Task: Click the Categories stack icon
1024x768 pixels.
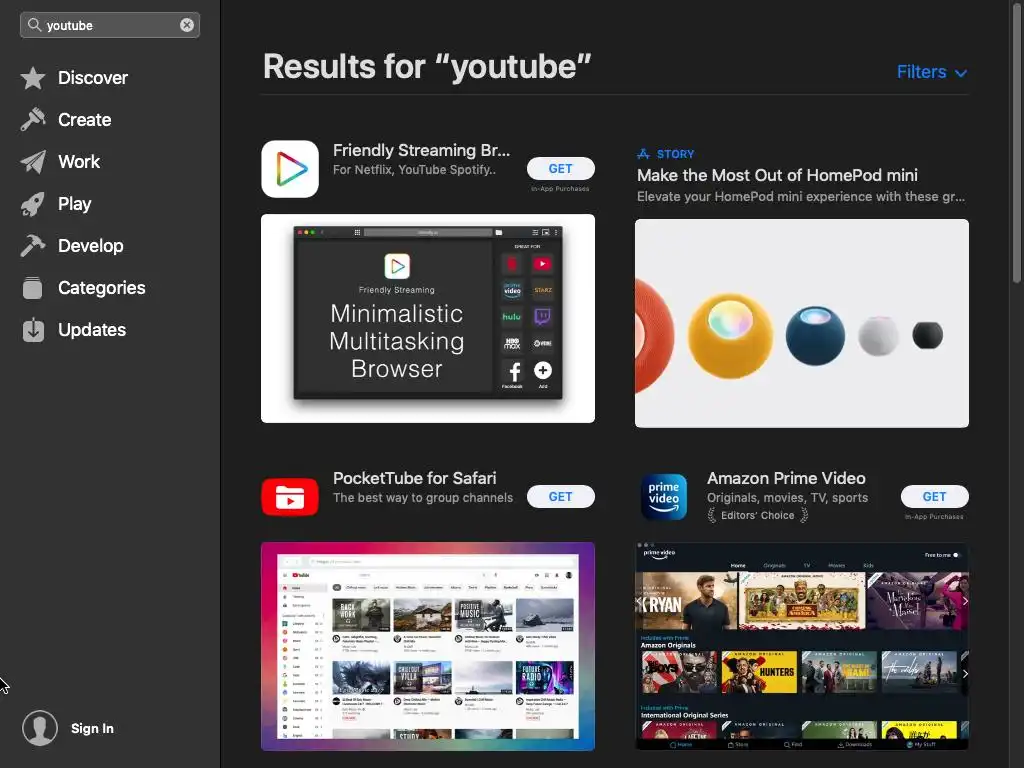Action: pyautogui.click(x=33, y=287)
